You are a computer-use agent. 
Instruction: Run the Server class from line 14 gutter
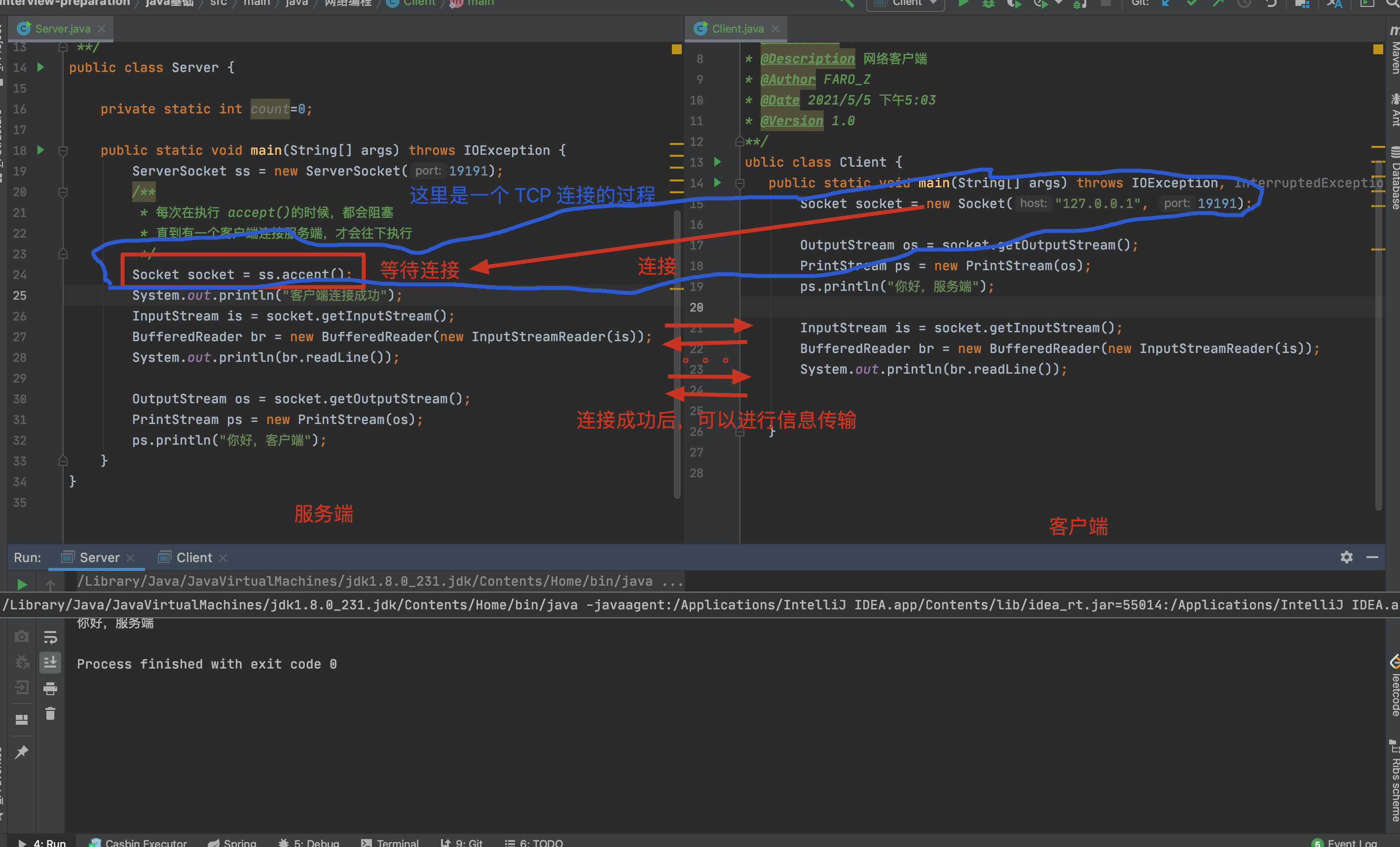[x=41, y=67]
